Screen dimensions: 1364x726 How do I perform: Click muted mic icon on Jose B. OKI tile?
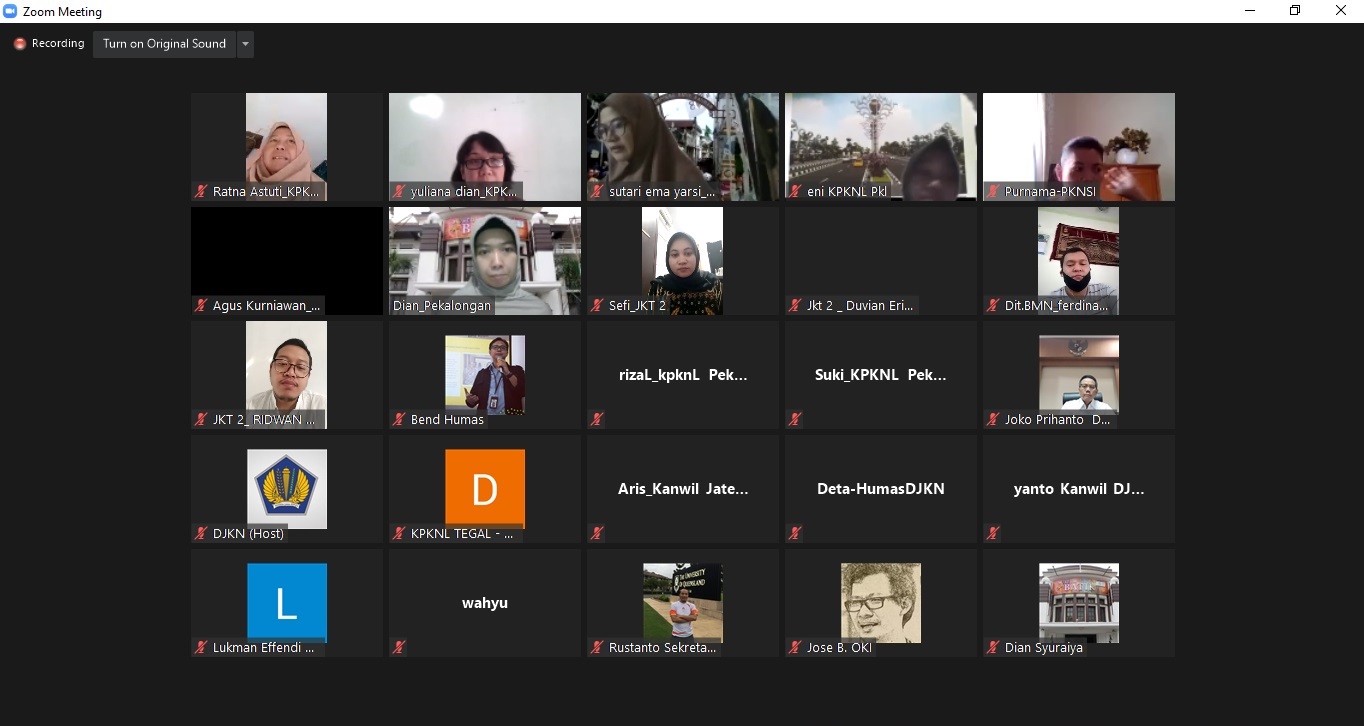[x=795, y=647]
